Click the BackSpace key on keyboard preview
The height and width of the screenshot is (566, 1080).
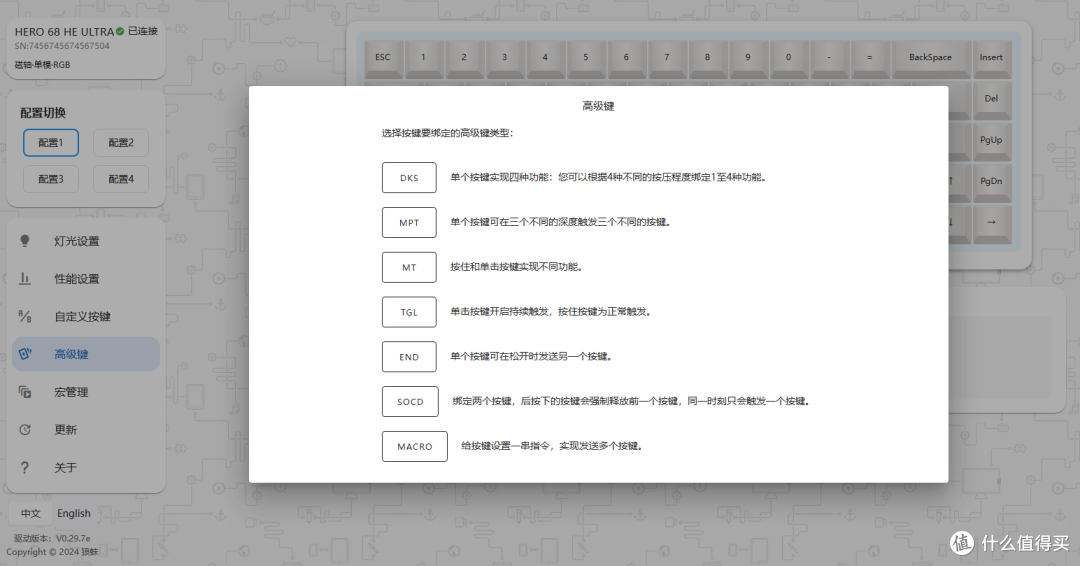[931, 58]
